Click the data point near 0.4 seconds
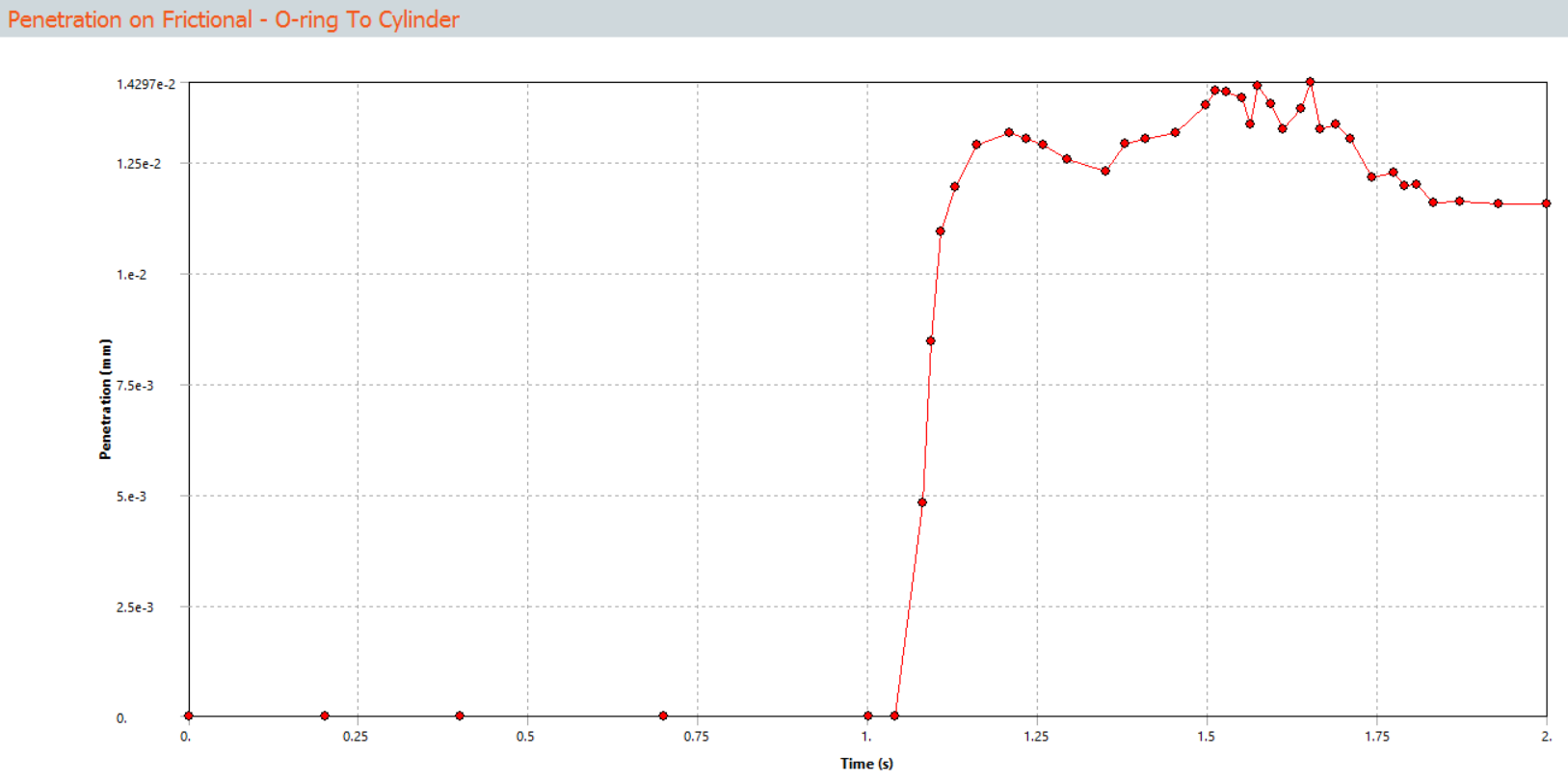This screenshot has height=783, width=1568. 460,715
